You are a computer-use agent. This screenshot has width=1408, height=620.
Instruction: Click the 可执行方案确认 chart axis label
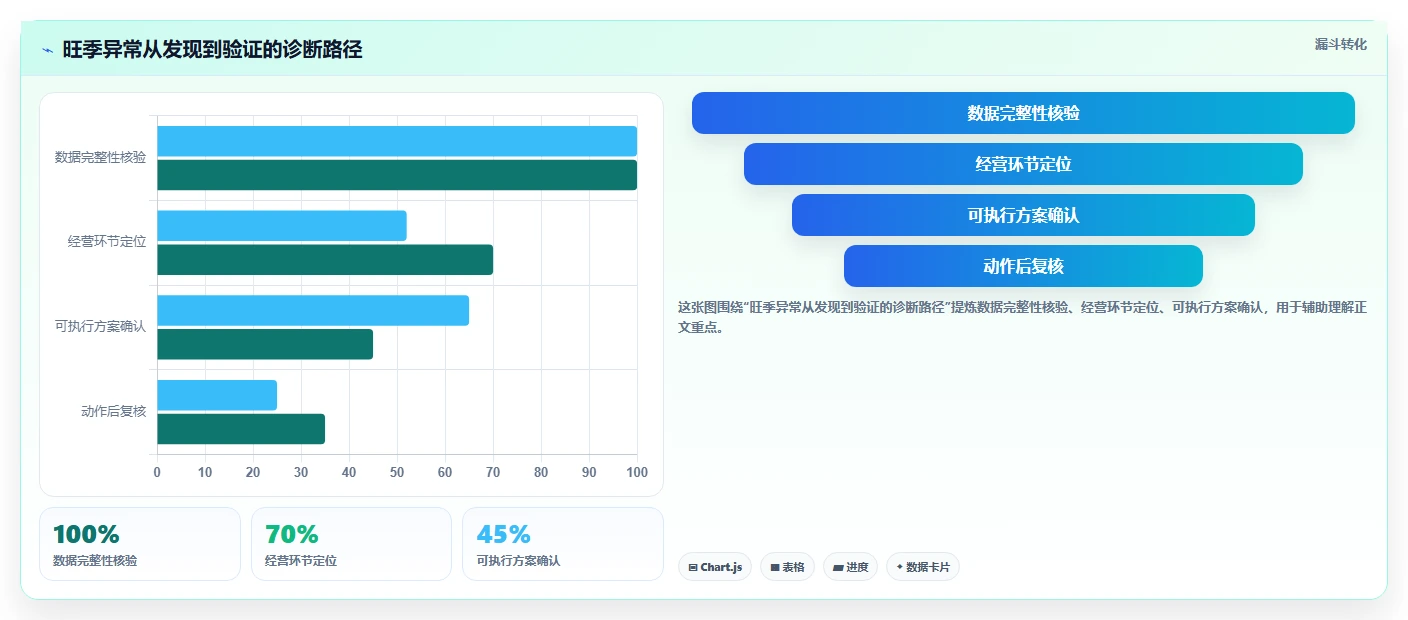100,326
